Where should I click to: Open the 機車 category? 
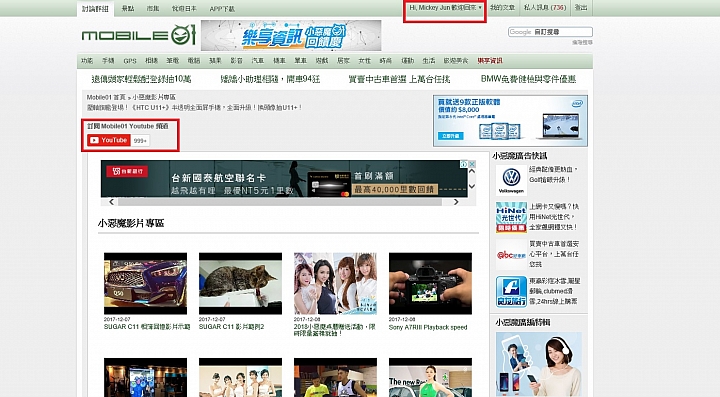point(279,61)
